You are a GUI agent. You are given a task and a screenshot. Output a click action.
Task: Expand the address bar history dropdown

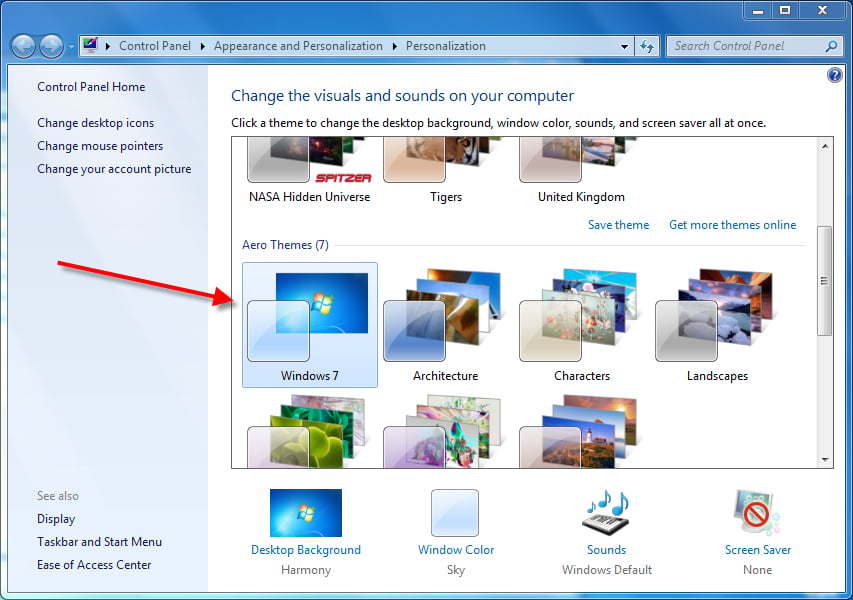coord(625,47)
